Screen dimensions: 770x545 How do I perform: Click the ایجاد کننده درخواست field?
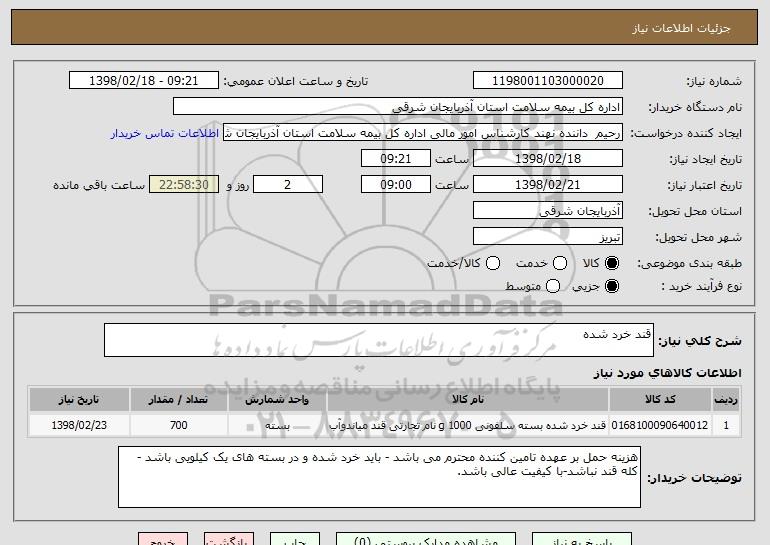coord(423,133)
